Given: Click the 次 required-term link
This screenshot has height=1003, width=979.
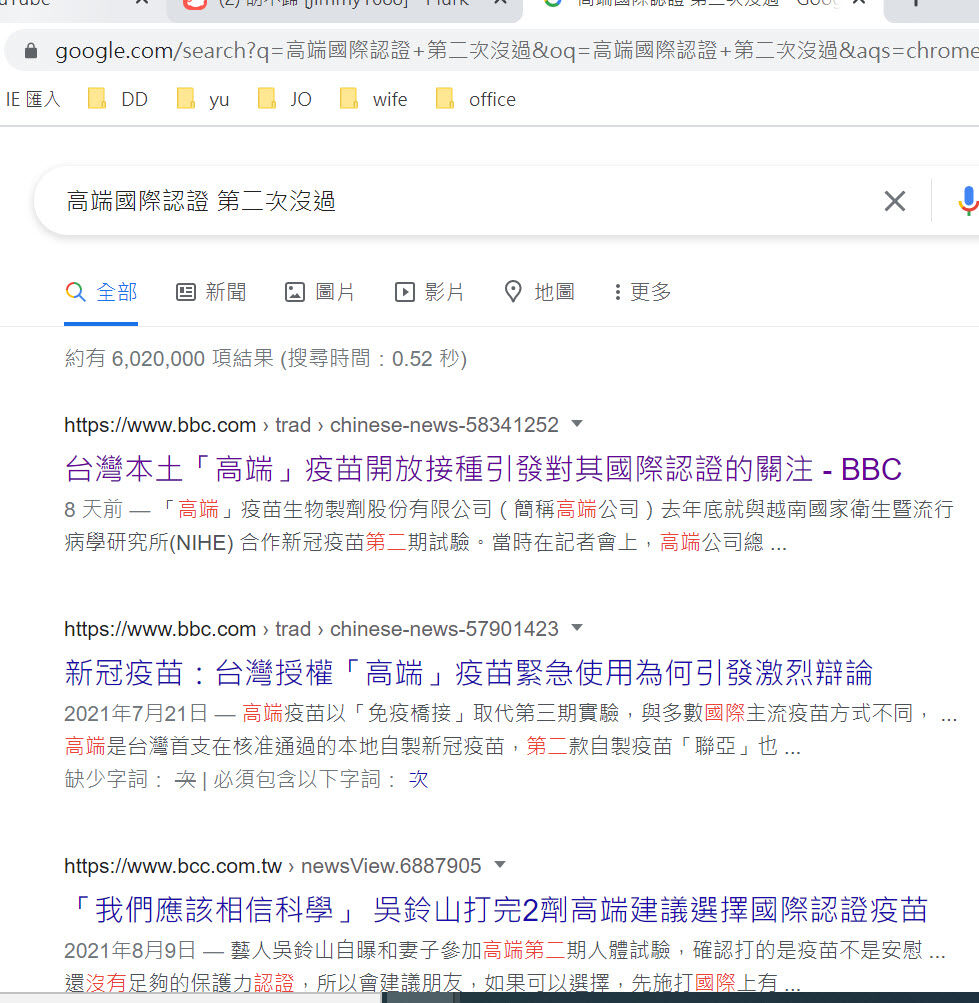Looking at the screenshot, I should coord(418,779).
